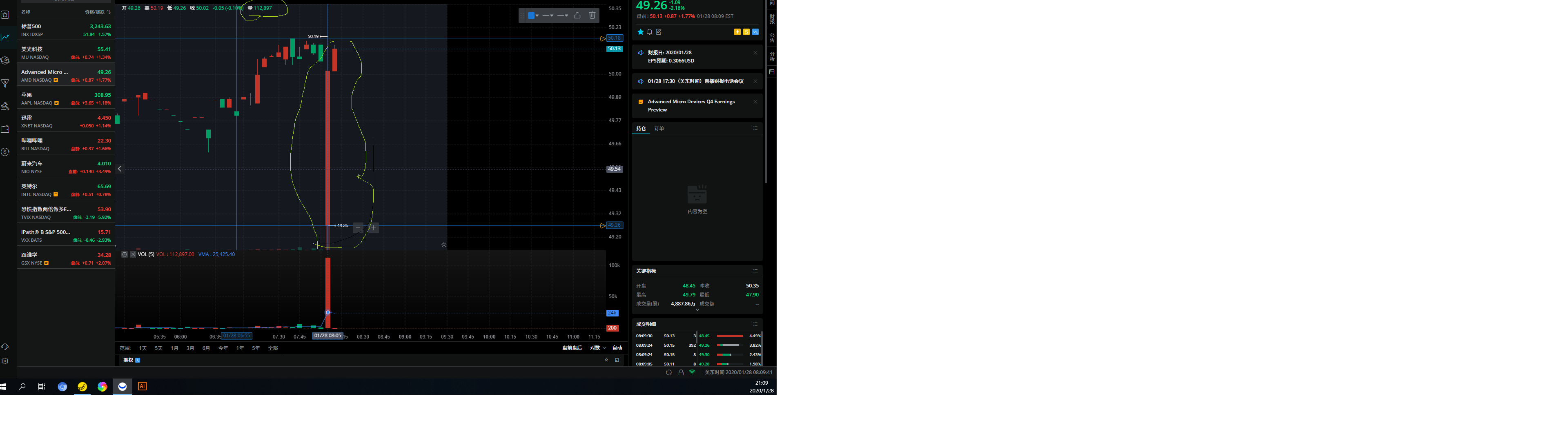This screenshot has height=441, width=1568.
Task: Open line color swatch dropdown
Action: 533,15
